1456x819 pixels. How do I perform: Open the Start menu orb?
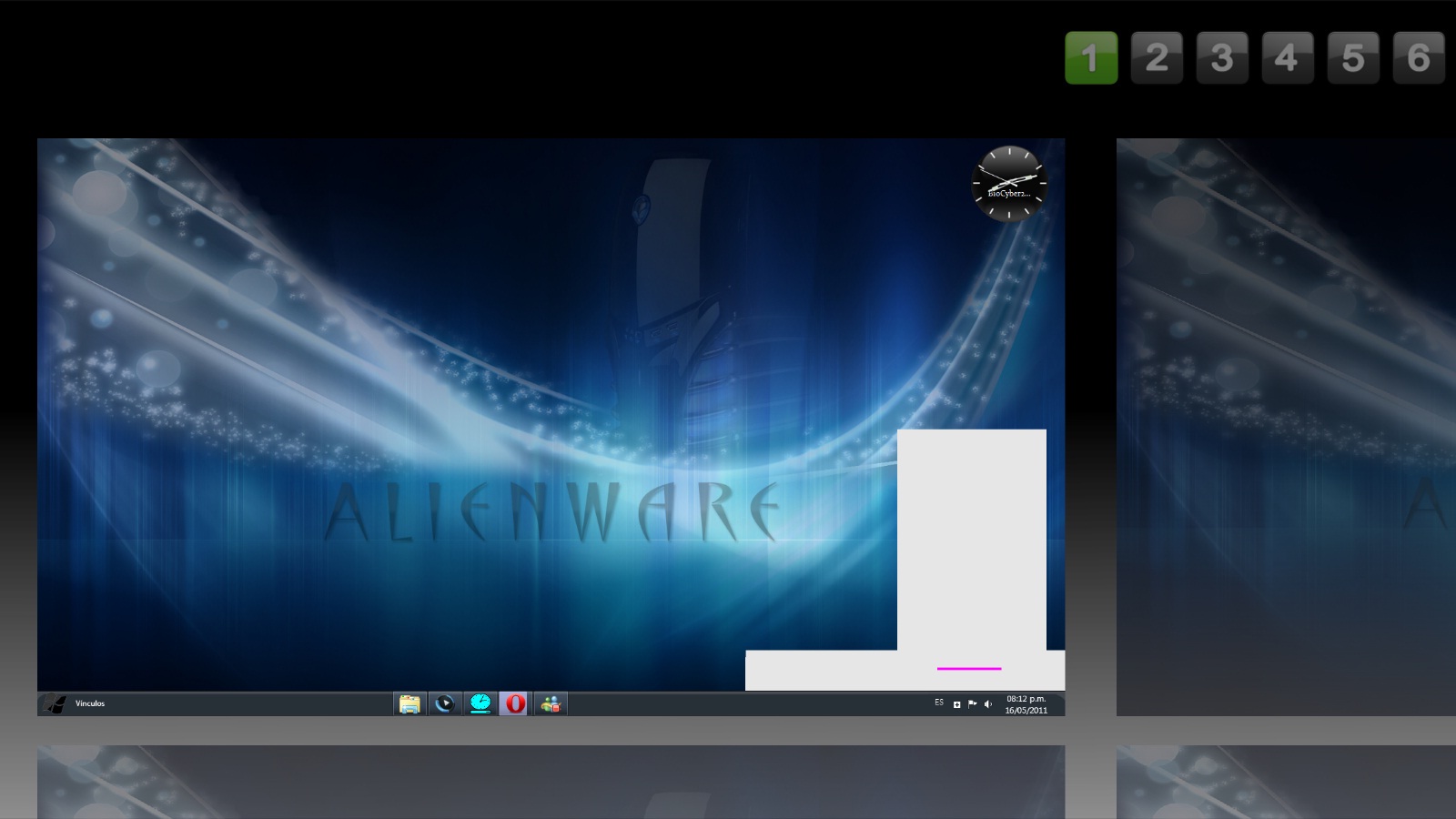coord(55,703)
